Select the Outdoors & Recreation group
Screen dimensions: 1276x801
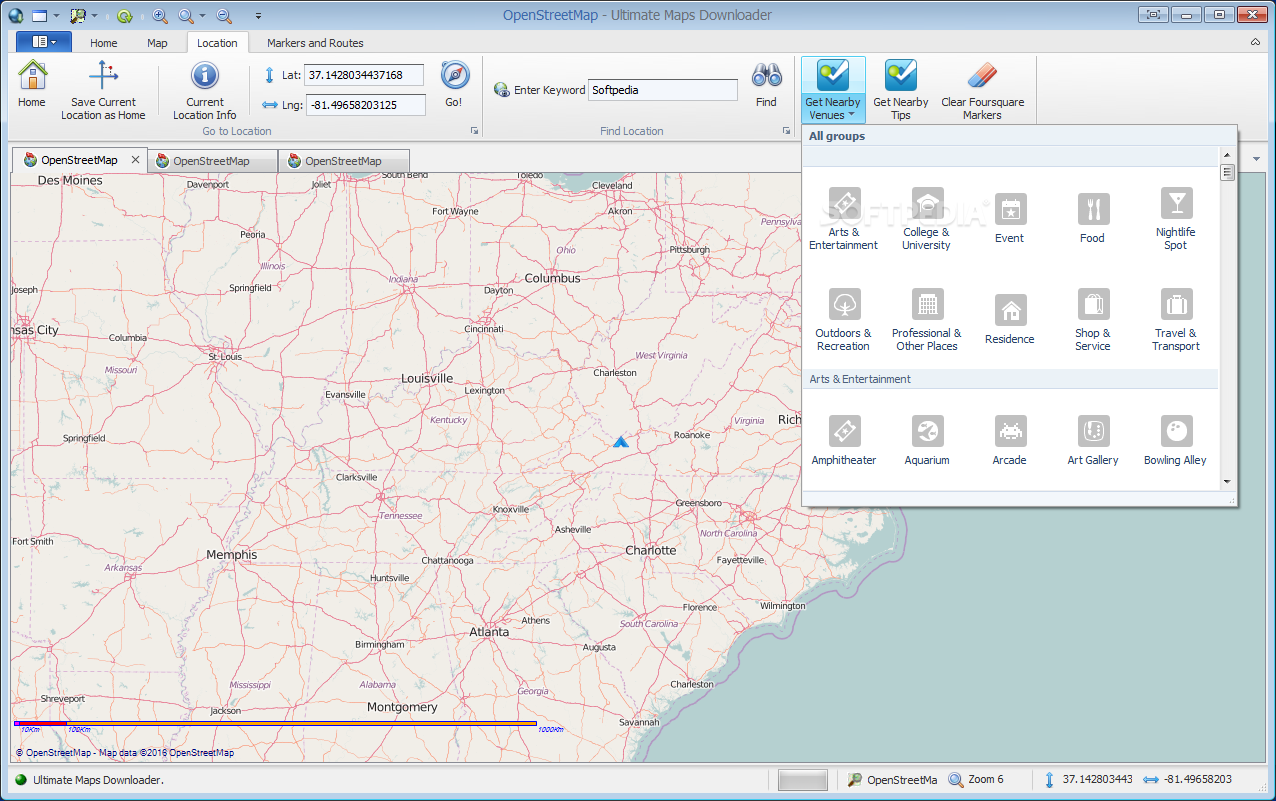click(x=844, y=320)
